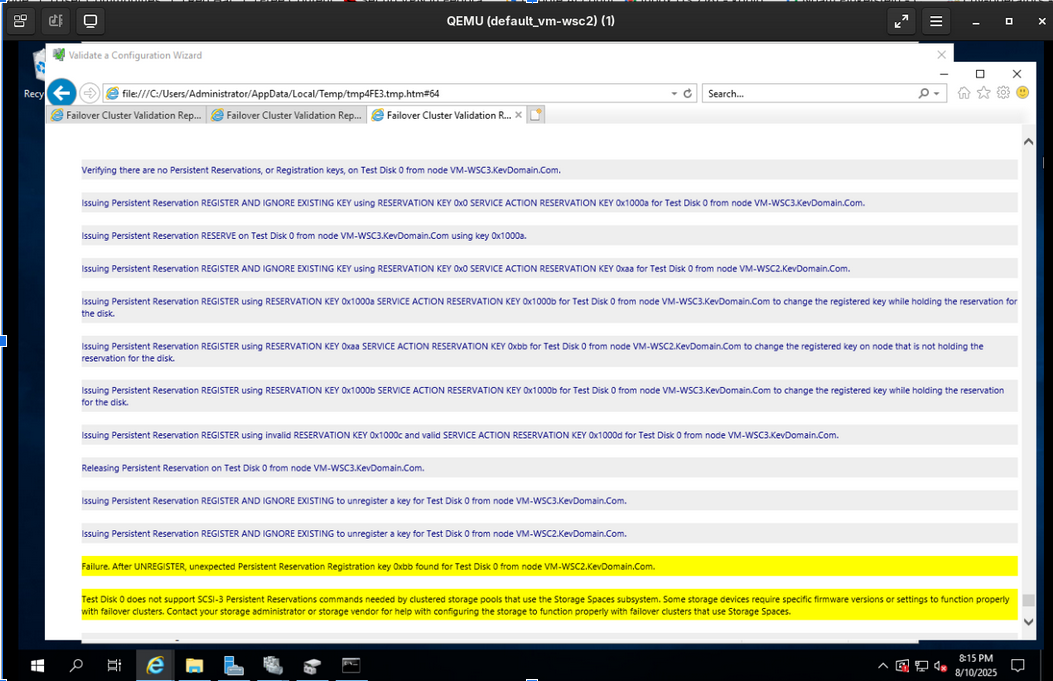1053x681 pixels.
Task: Click the QEMU monitor display icon
Action: coord(90,21)
